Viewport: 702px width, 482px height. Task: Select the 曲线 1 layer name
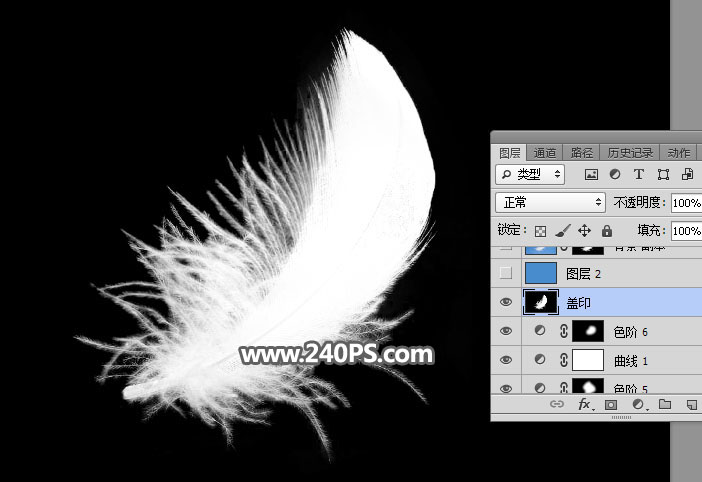tap(630, 361)
